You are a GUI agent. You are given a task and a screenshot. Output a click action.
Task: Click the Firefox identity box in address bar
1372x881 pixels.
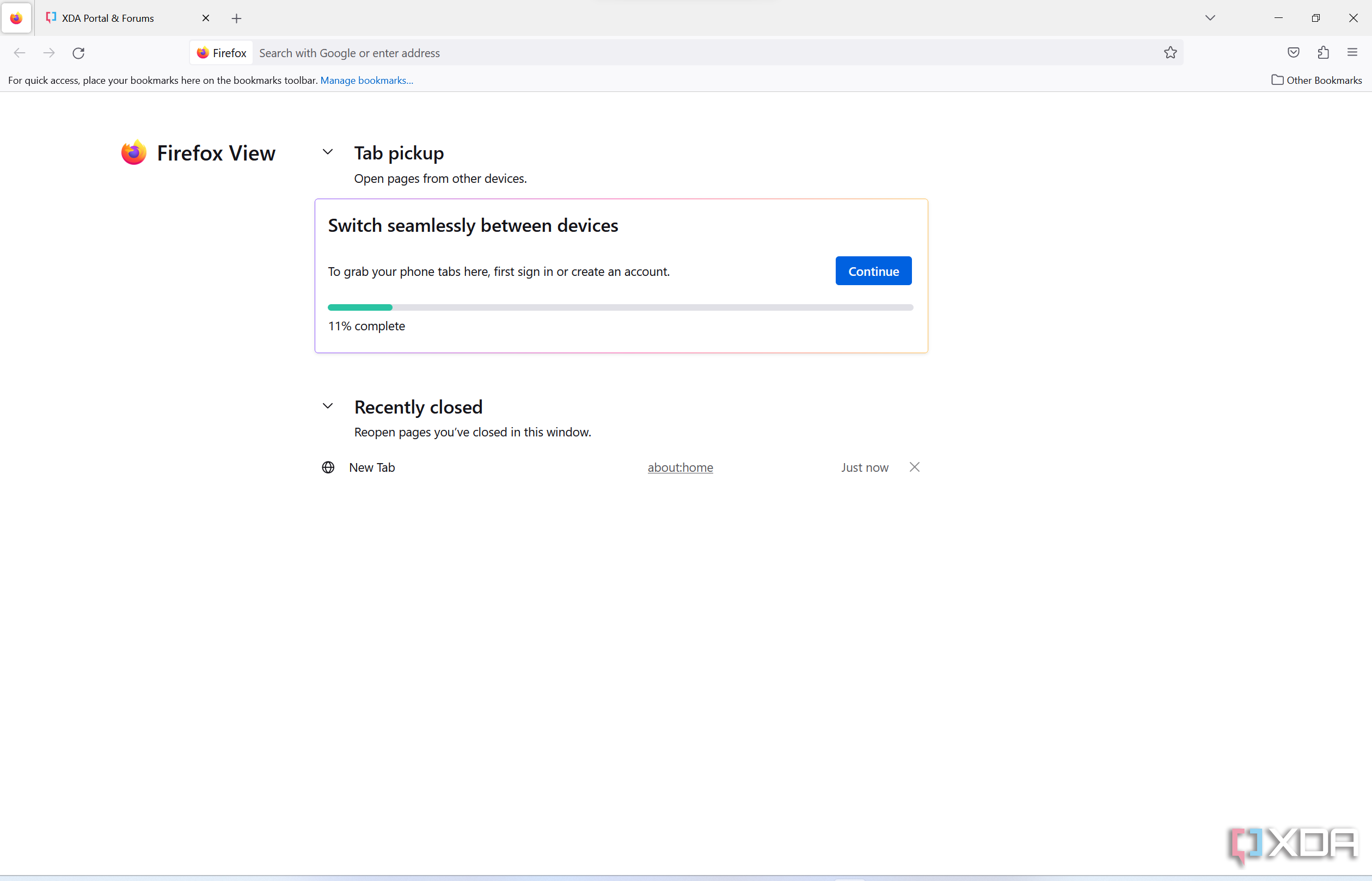pos(222,53)
